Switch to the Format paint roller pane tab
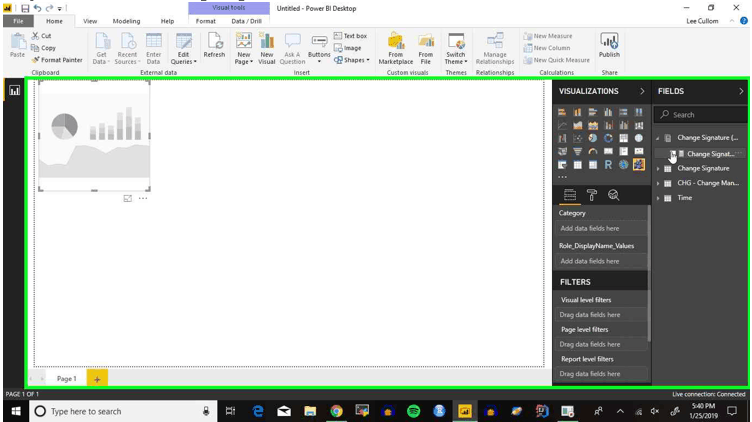752x422 pixels. coord(592,195)
